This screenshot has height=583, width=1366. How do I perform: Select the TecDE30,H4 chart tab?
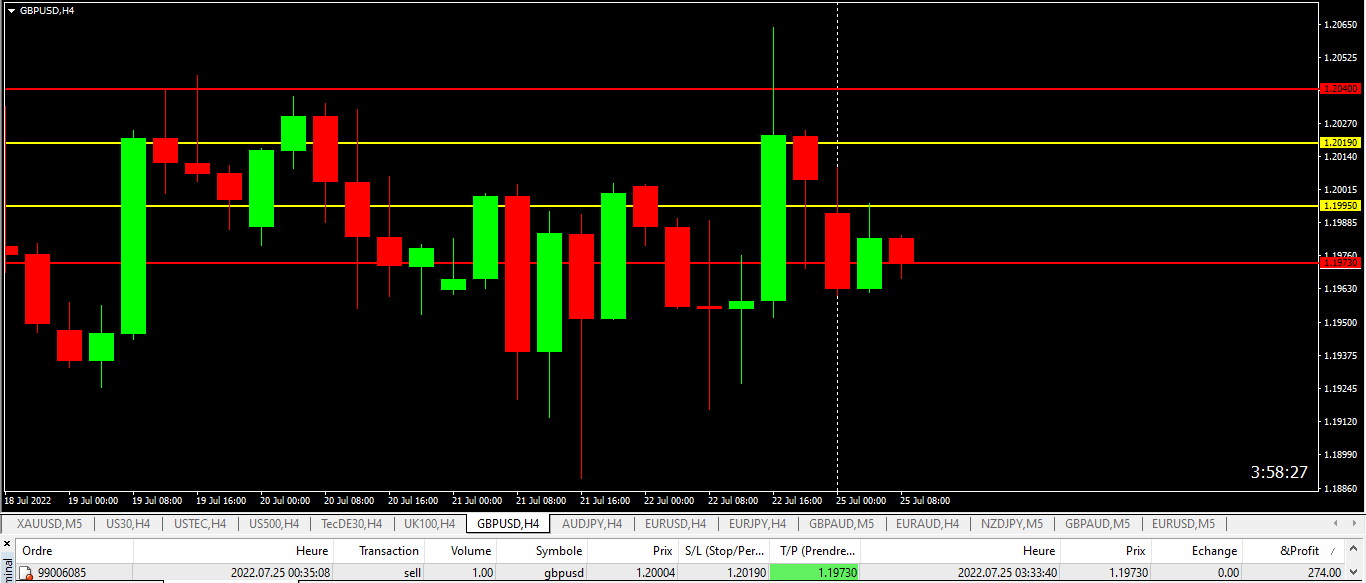tap(351, 524)
